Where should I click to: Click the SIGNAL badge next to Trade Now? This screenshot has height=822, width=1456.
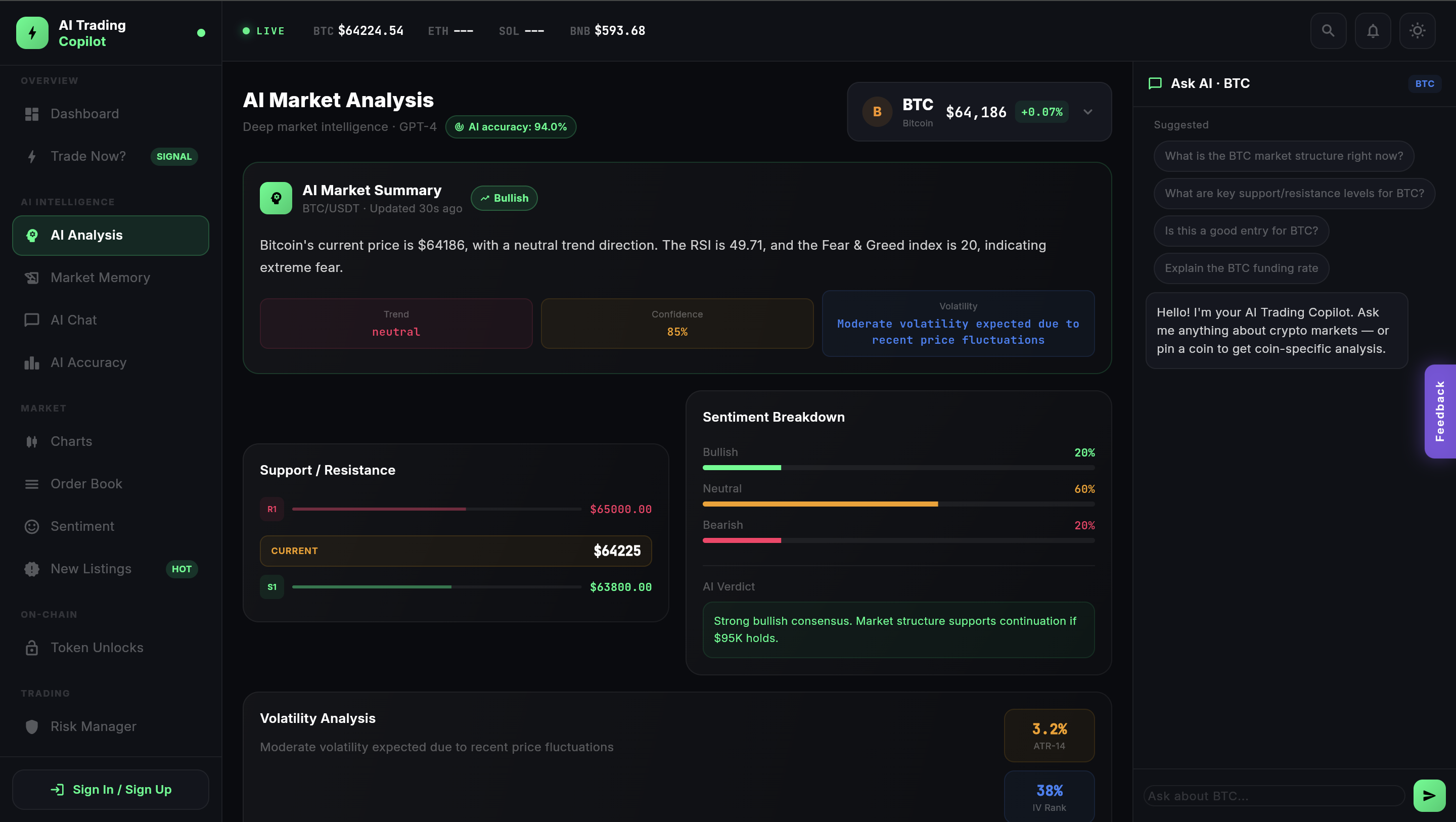click(174, 157)
